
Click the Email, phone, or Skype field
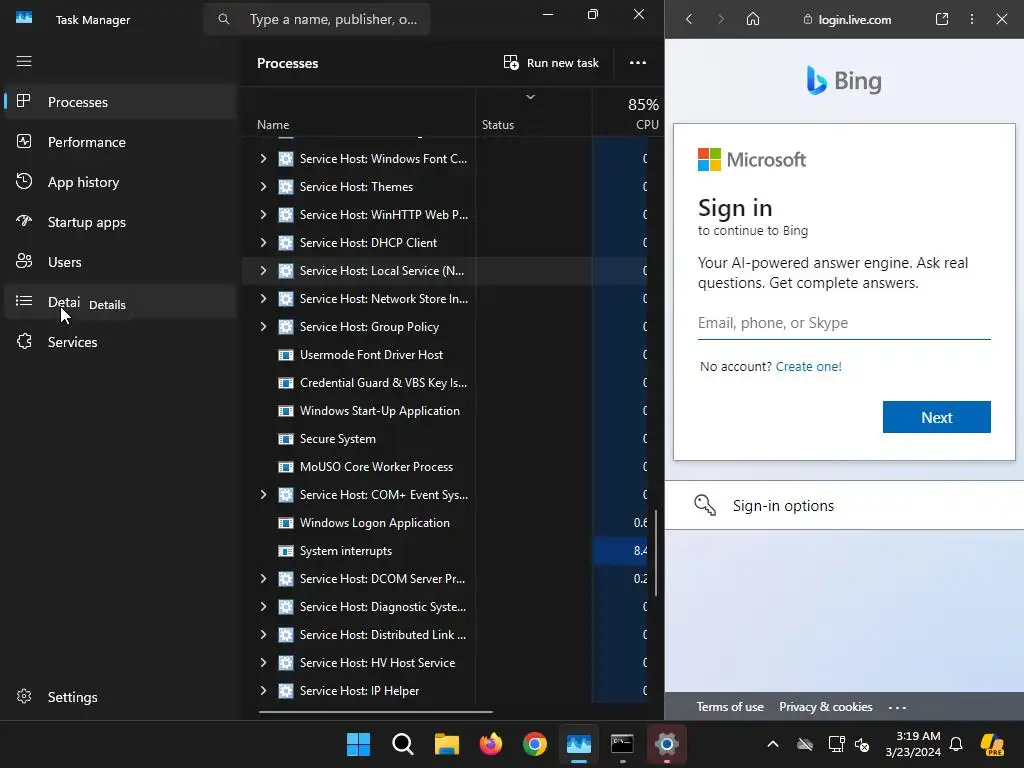844,323
